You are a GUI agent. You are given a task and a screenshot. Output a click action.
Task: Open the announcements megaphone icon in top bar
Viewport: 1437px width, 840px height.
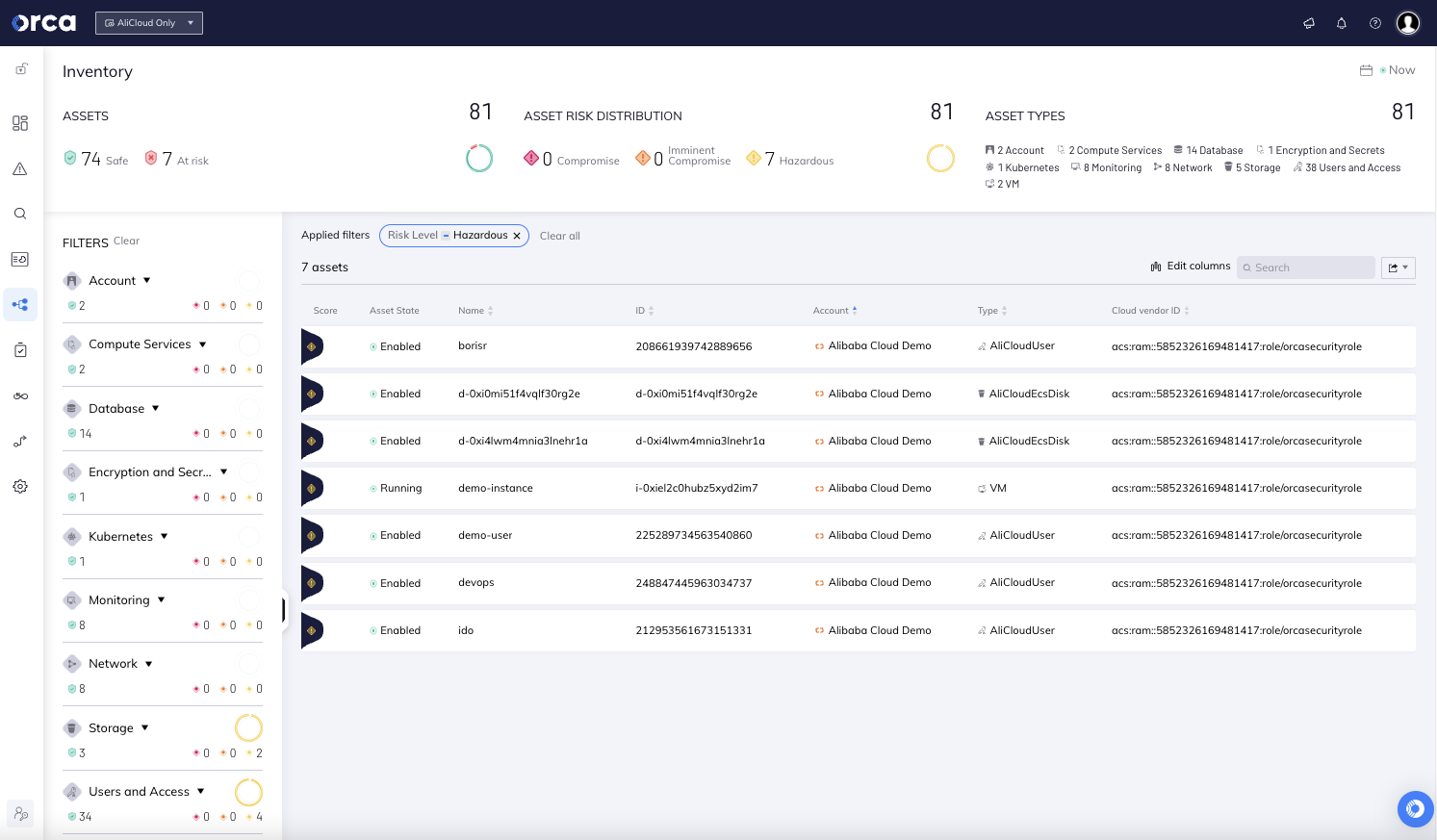[1309, 23]
